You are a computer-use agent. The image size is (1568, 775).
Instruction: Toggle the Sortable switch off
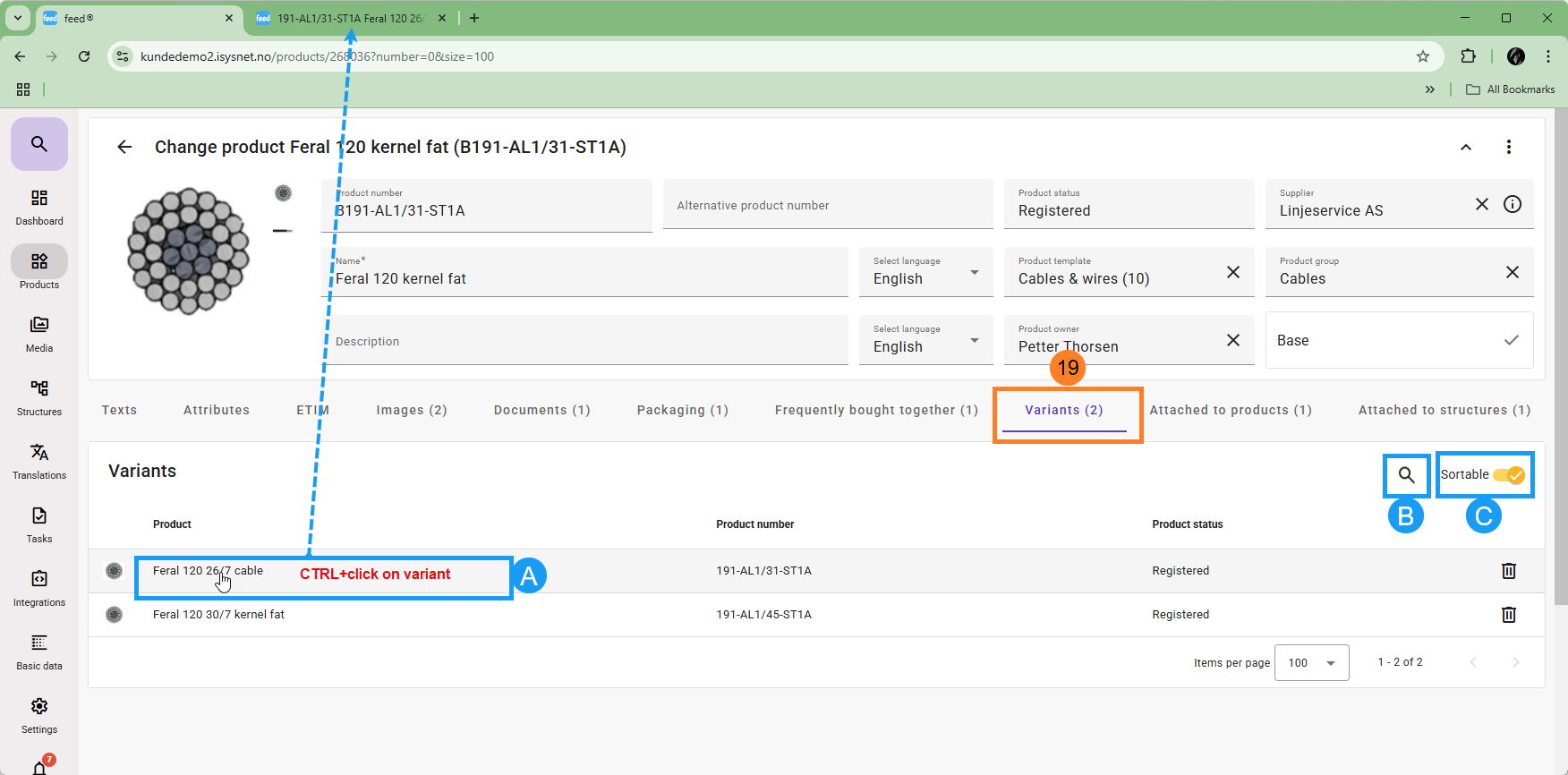(1508, 475)
